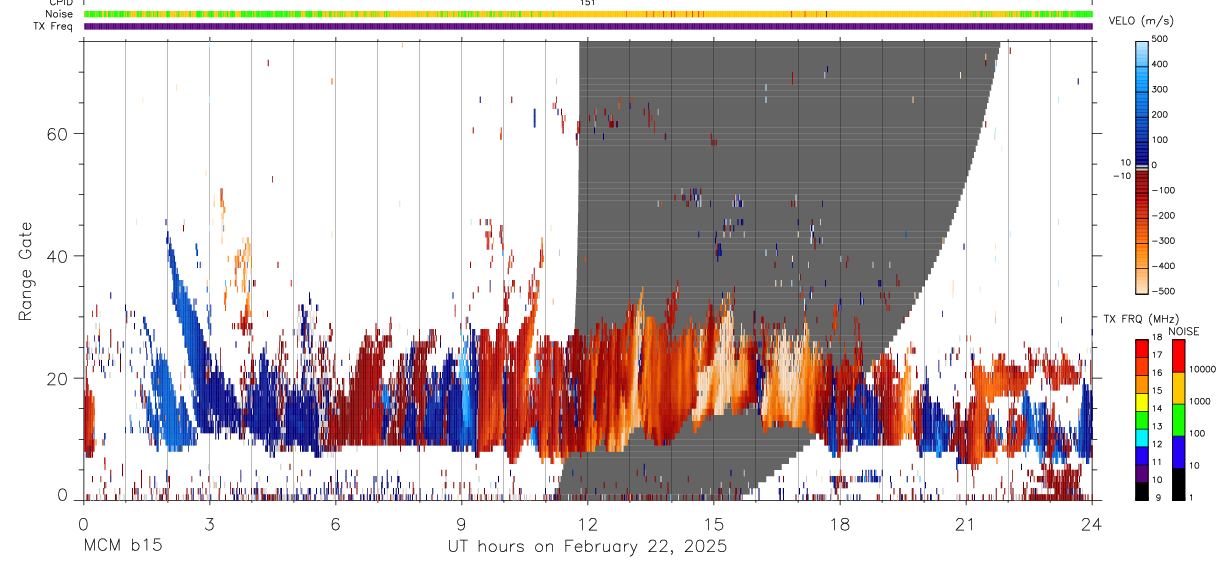Click the x-axis tick label '15'
This screenshot has height=567, width=1228.
pos(713,524)
